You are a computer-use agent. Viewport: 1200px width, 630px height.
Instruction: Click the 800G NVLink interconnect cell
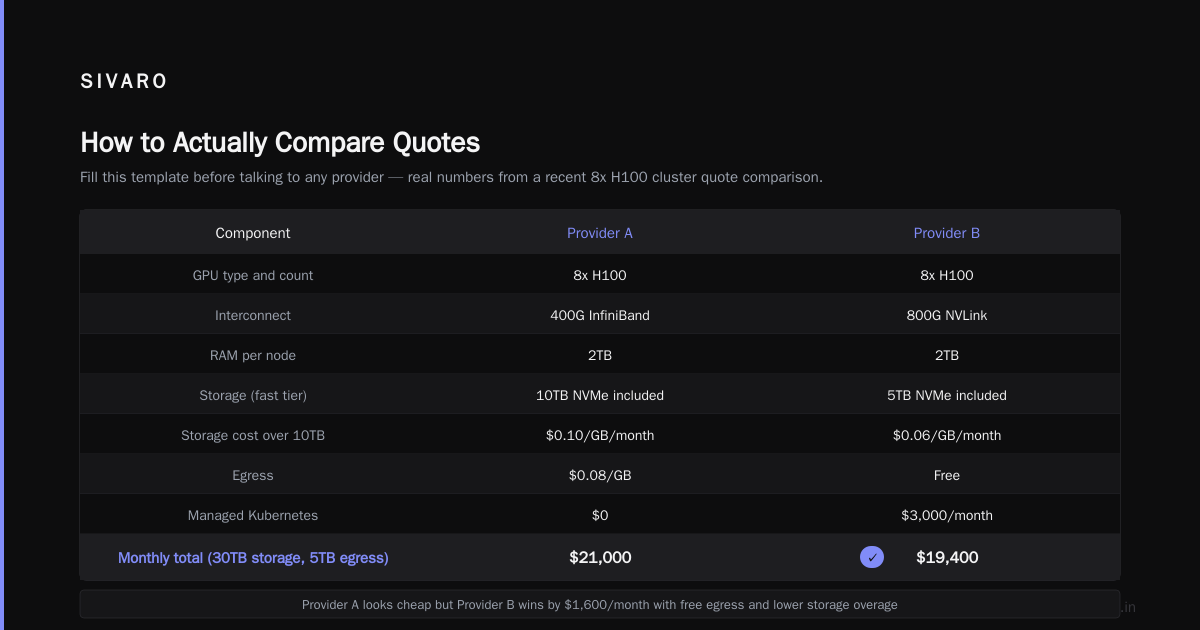tap(947, 315)
